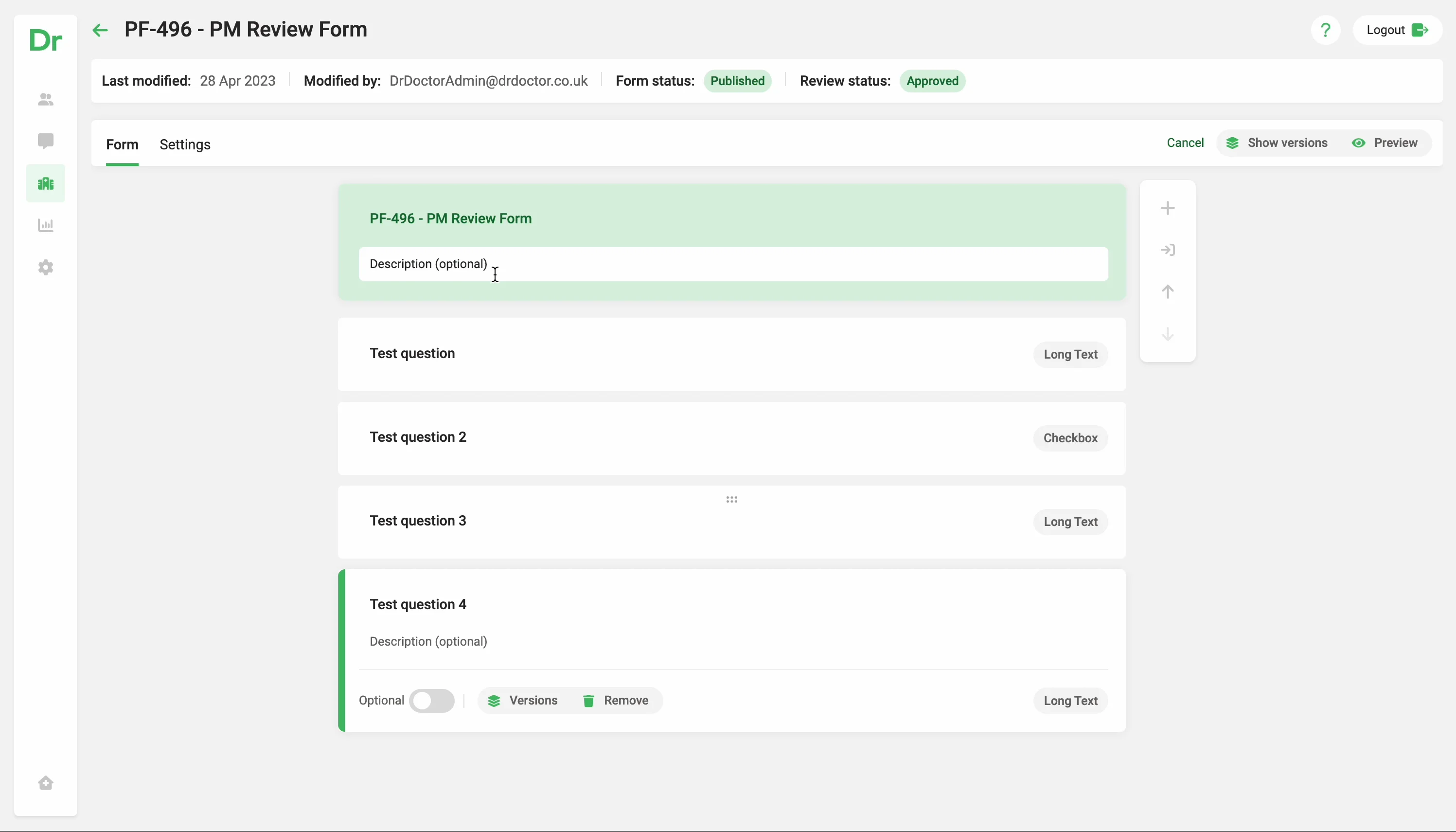The height and width of the screenshot is (832, 1456).
Task: Open the messages chat bubble icon
Action: tap(46, 141)
